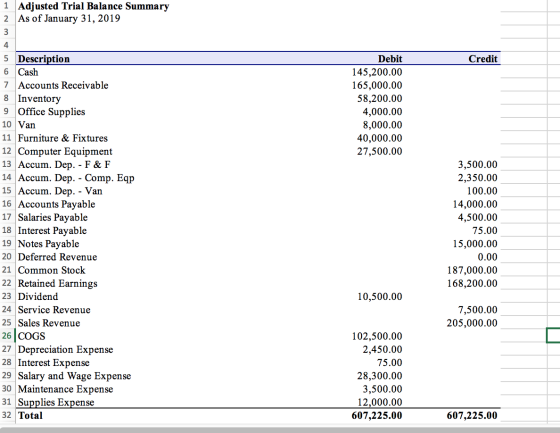Select the Sales Revenue label cell
This screenshot has height=433, width=560.
[49, 323]
